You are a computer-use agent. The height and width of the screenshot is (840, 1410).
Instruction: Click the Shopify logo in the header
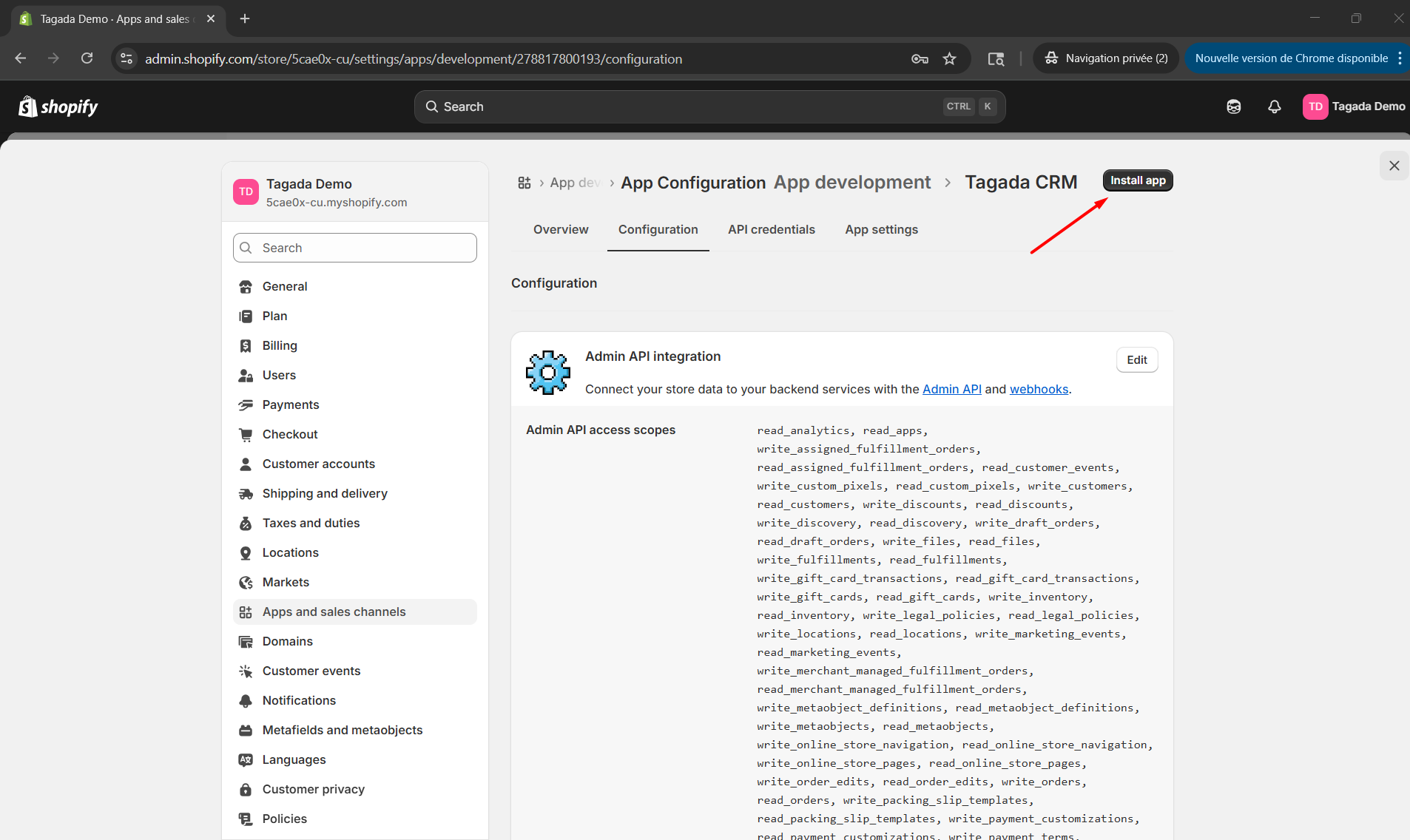(x=58, y=106)
